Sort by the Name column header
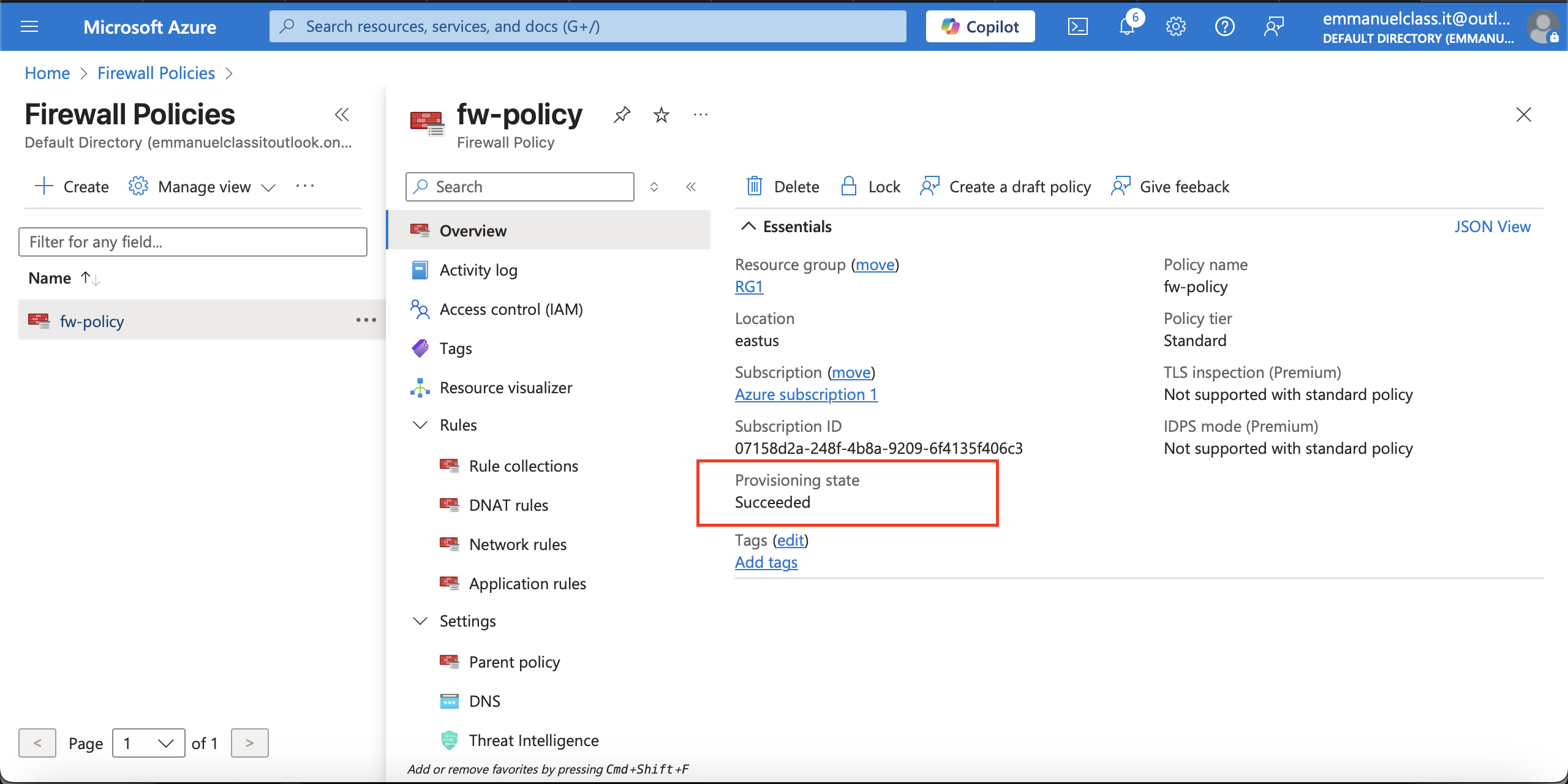 [63, 278]
